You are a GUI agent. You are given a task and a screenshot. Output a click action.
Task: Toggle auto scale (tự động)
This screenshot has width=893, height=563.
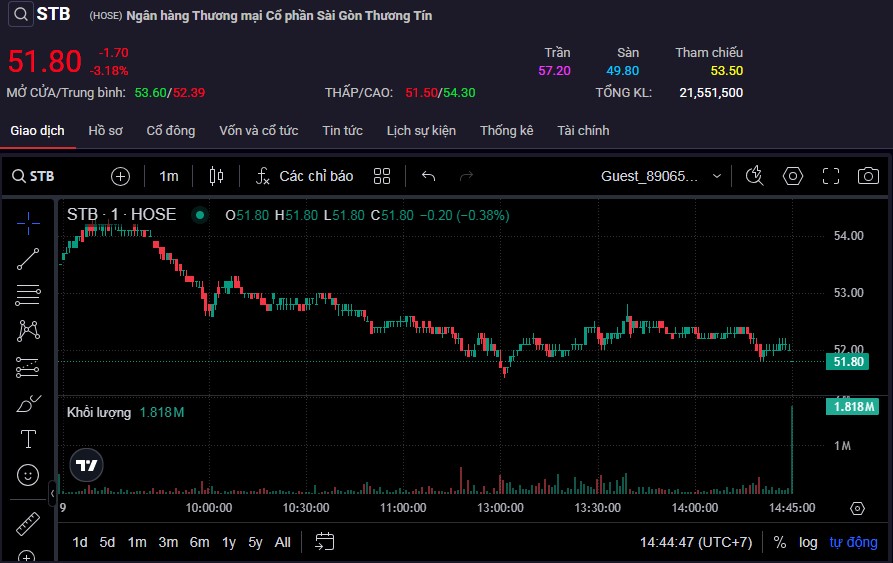853,542
